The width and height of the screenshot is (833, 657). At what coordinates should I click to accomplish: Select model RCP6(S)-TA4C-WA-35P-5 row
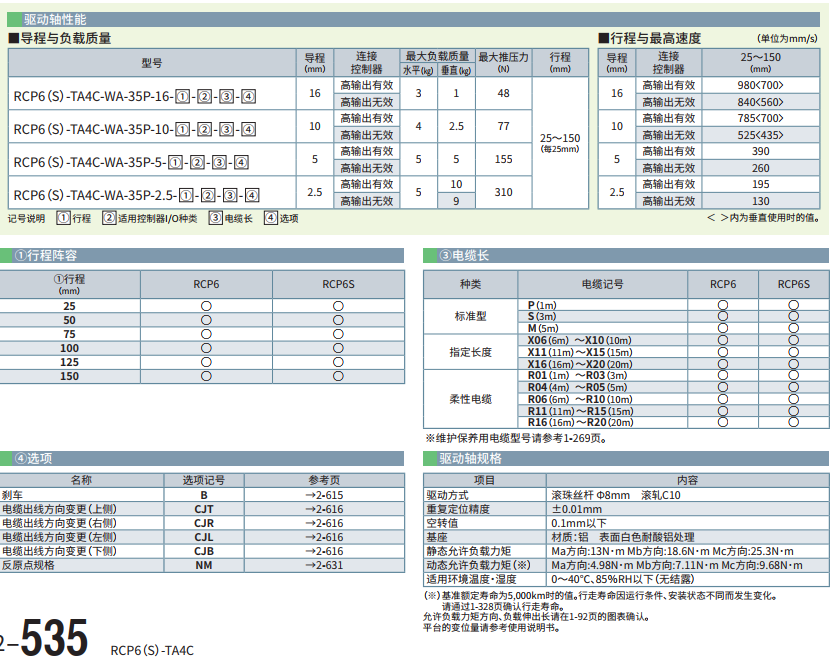[131, 162]
